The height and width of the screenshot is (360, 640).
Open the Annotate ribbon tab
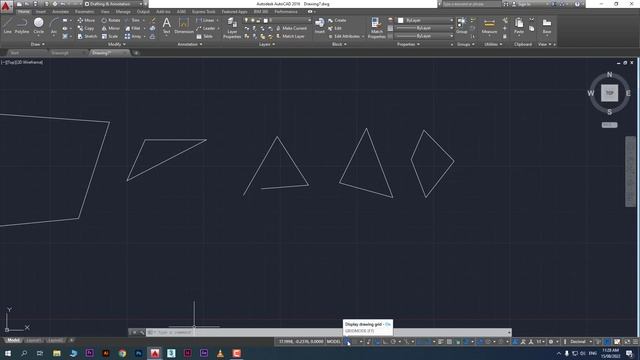tap(60, 12)
